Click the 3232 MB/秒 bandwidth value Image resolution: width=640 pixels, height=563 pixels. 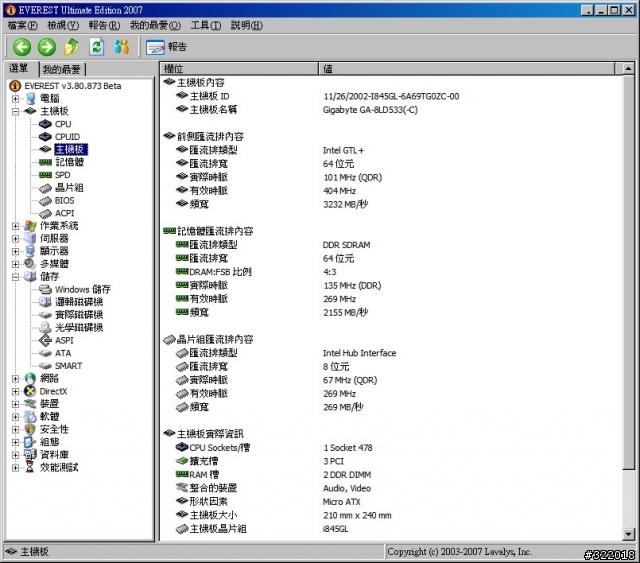pos(345,205)
